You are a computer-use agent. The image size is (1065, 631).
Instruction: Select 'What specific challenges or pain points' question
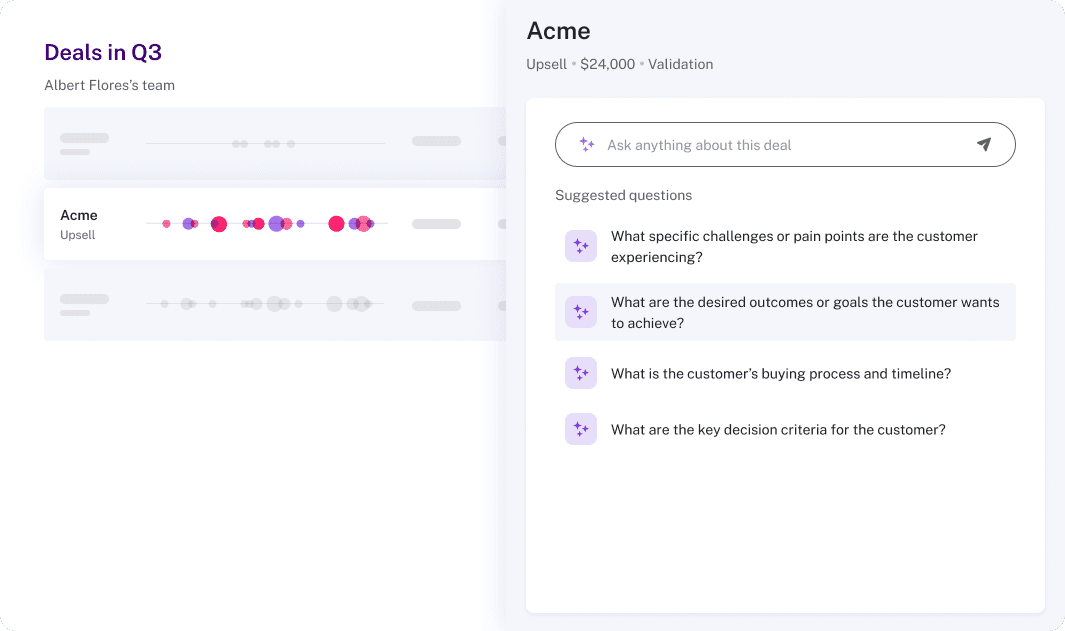point(794,247)
